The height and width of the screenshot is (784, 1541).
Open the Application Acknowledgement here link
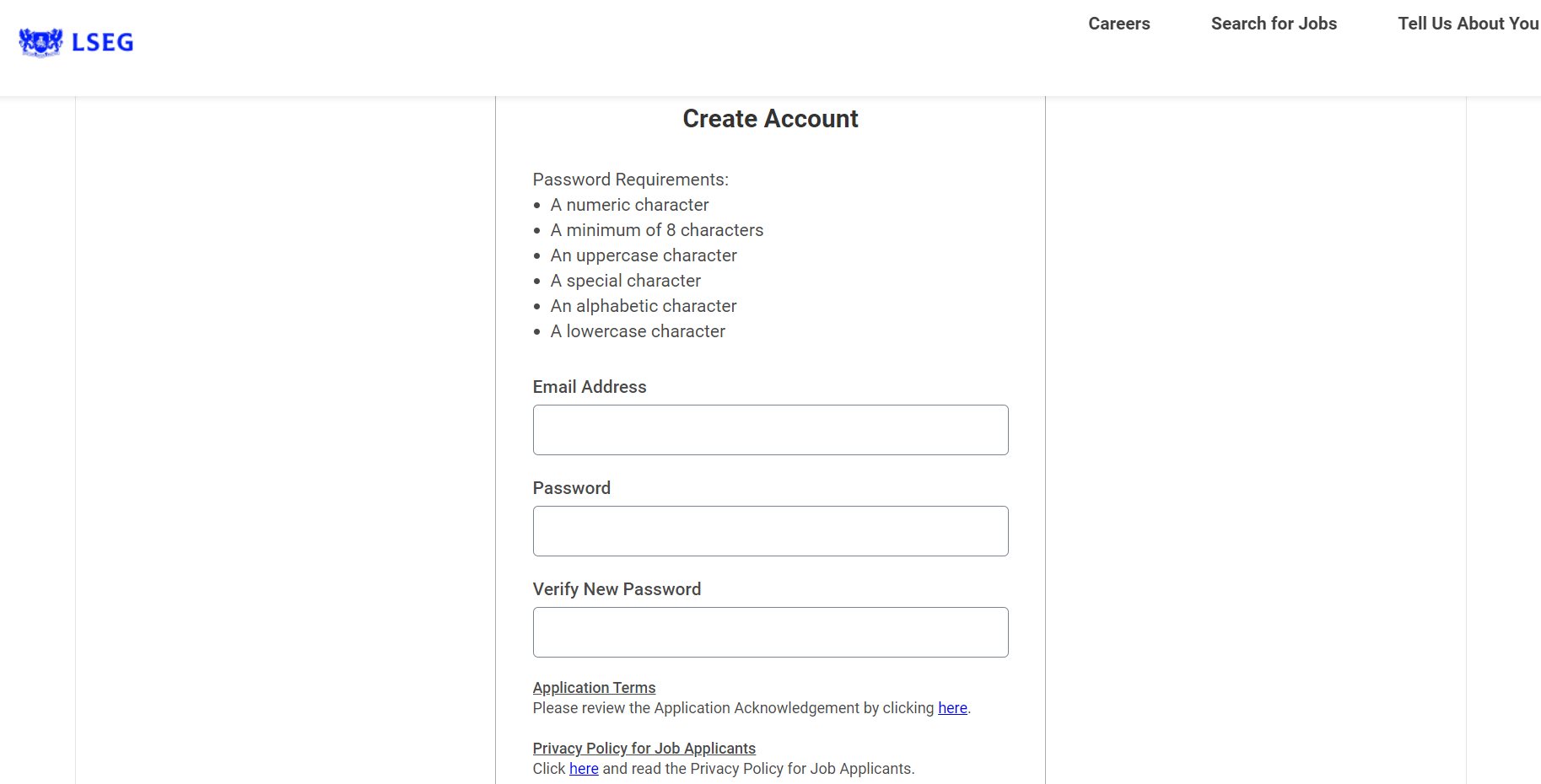tap(952, 708)
